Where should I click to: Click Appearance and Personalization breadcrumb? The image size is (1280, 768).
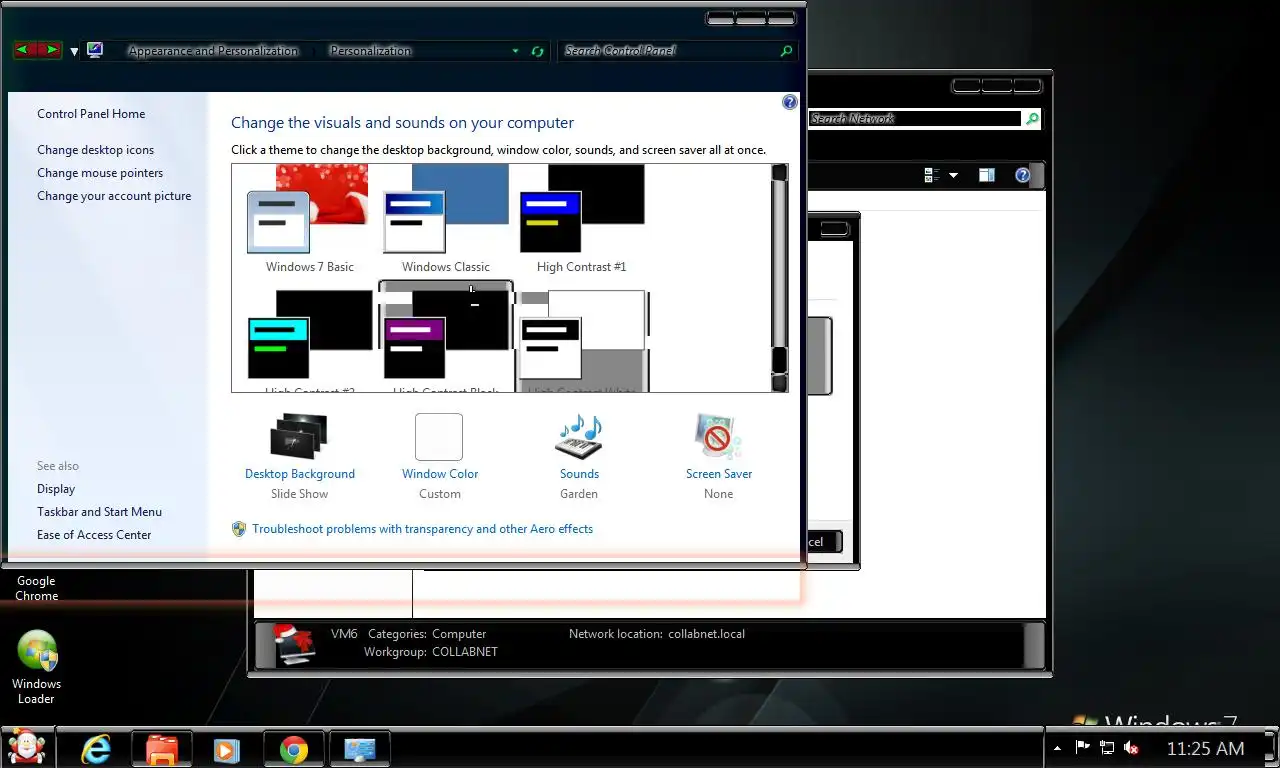coord(213,51)
